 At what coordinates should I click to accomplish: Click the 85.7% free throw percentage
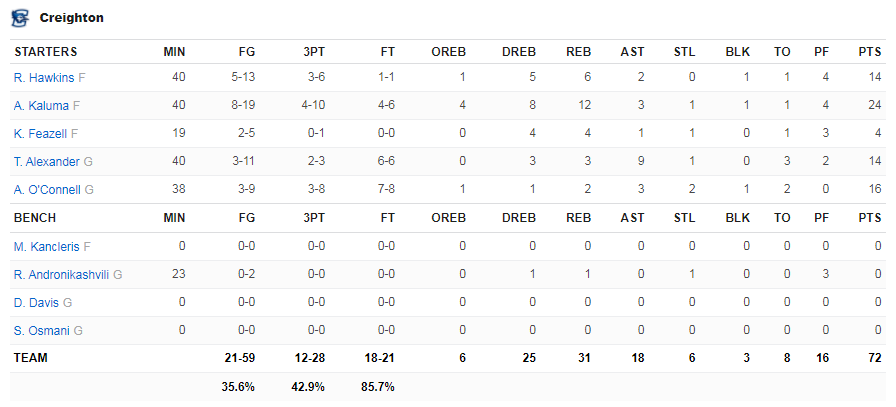click(x=378, y=387)
